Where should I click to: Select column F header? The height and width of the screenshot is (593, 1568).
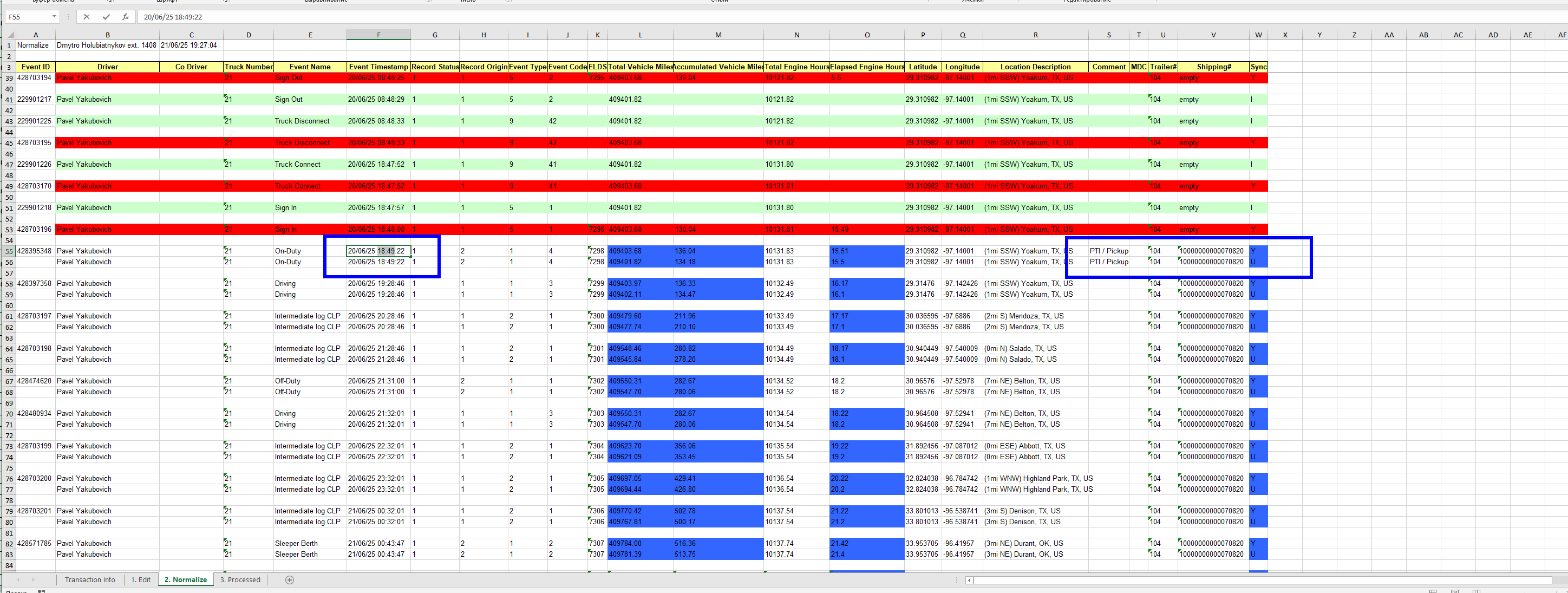(378, 35)
